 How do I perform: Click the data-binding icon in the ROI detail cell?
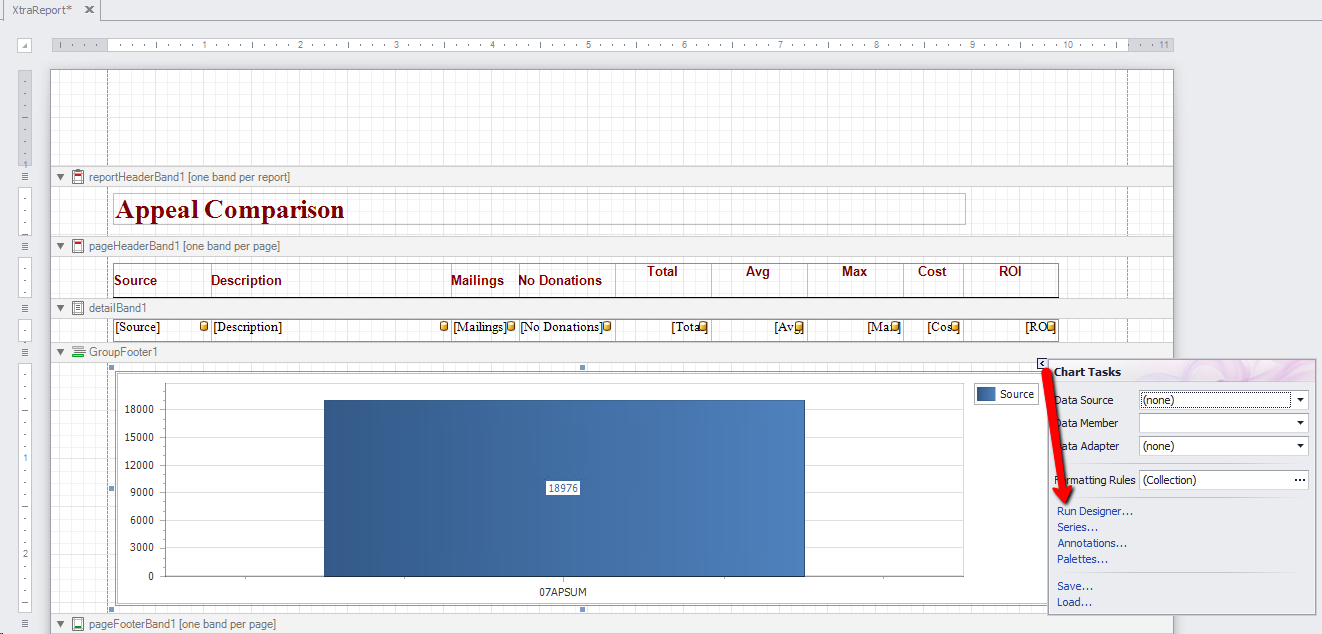point(1051,327)
